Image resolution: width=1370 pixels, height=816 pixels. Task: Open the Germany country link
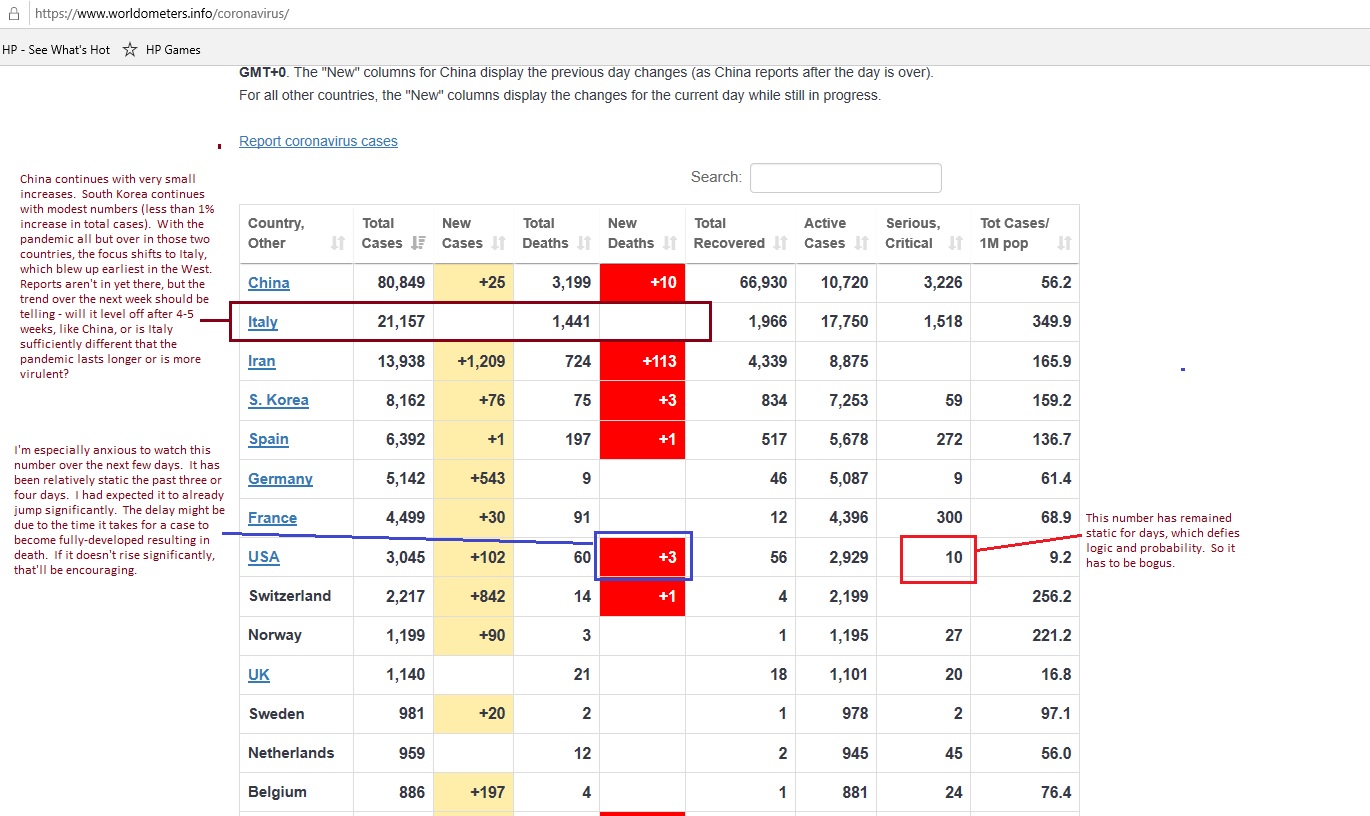coord(280,479)
